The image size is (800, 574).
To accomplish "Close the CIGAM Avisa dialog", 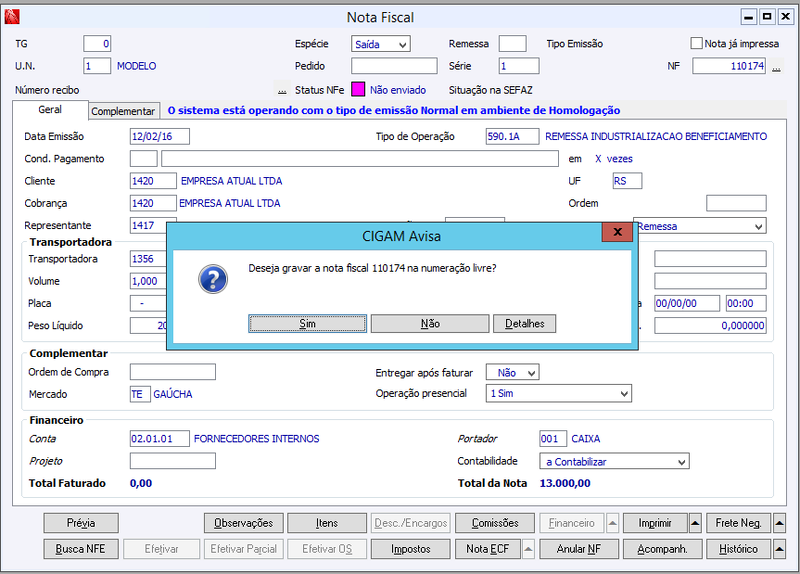I will point(617,232).
